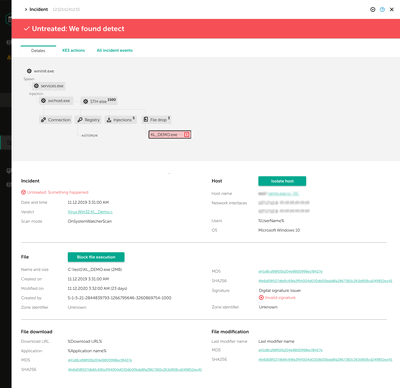The width and height of the screenshot is (400, 388).
Task: Open the Virus.Win32.KL_Demo verdict link
Action: (x=90, y=212)
